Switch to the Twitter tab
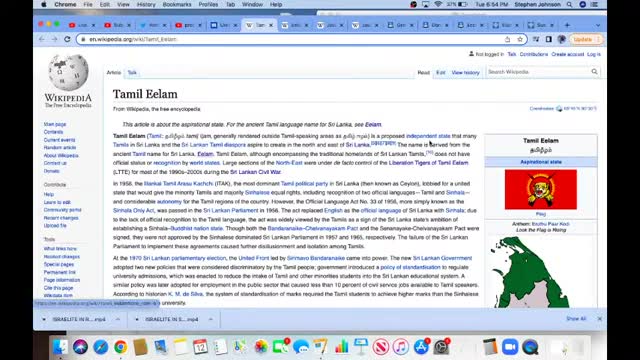This screenshot has width=640, height=360. click(x=153, y=25)
